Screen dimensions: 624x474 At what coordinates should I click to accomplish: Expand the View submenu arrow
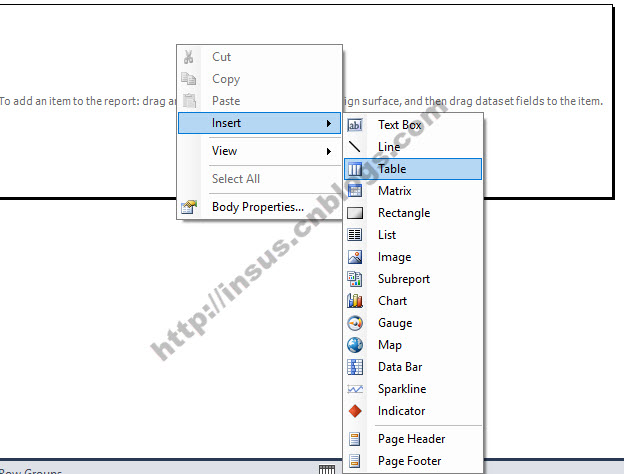[x=329, y=151]
